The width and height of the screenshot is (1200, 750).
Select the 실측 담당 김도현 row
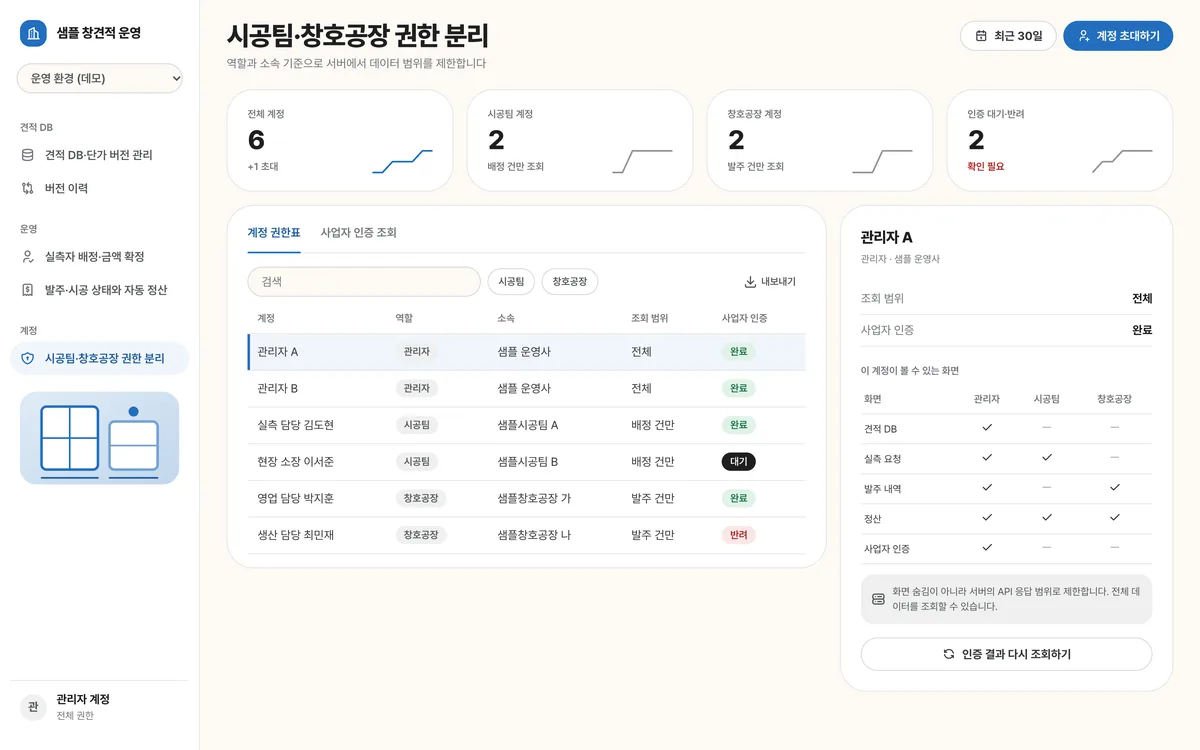526,425
